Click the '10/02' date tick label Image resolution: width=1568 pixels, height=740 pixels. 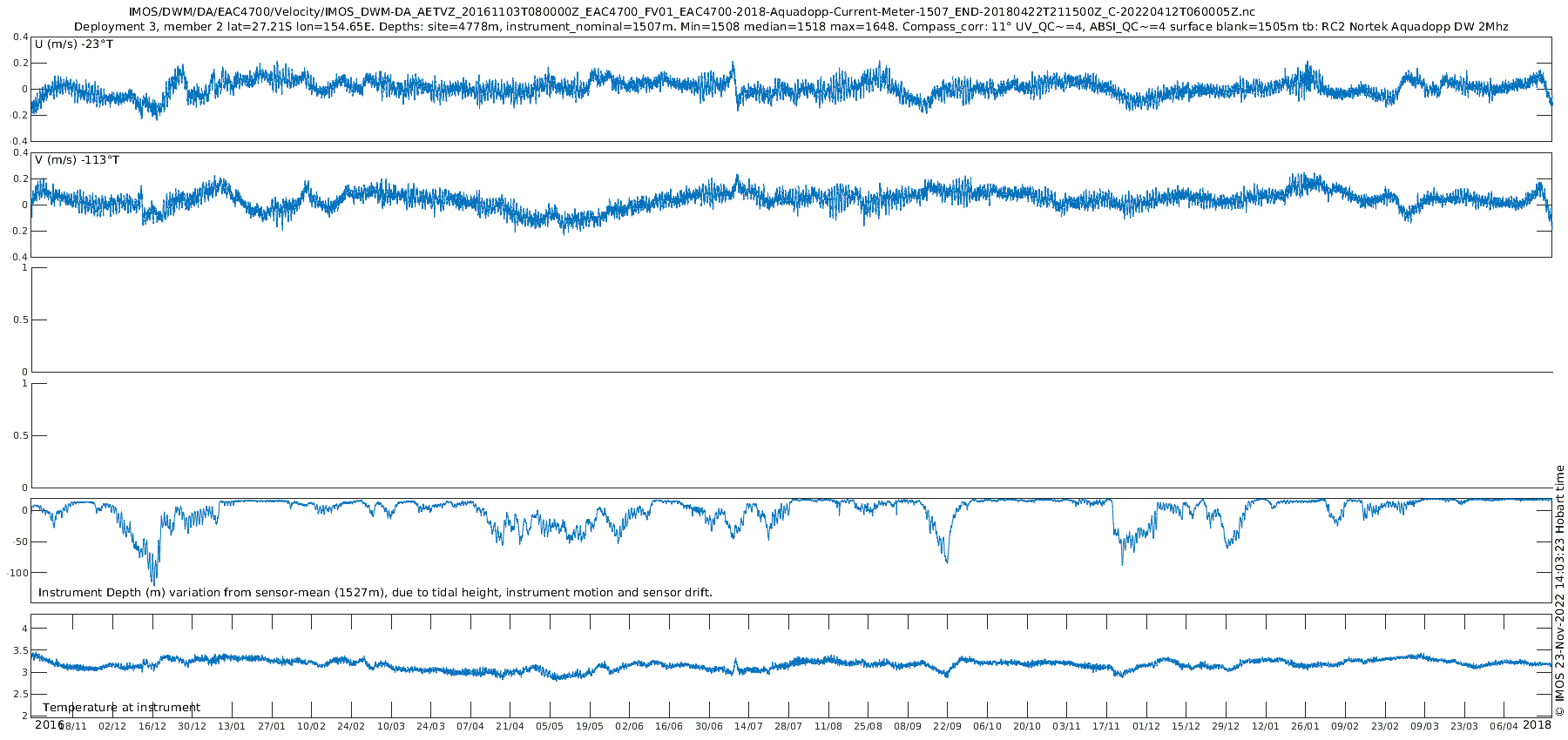tap(311, 726)
